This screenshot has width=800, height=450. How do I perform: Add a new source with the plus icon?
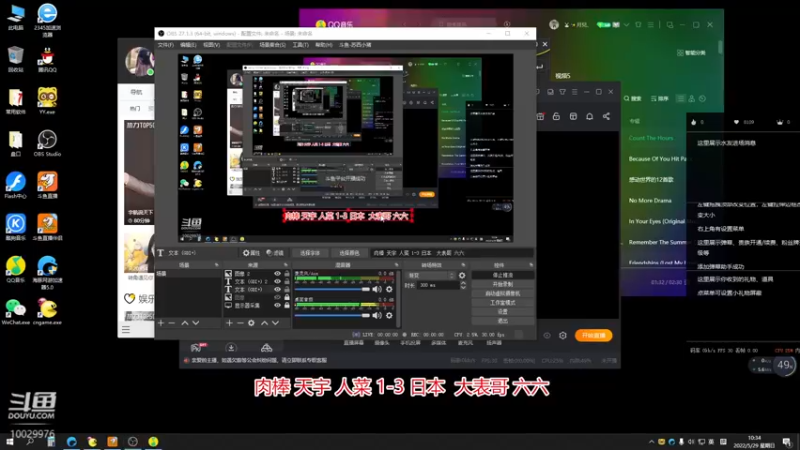(229, 323)
